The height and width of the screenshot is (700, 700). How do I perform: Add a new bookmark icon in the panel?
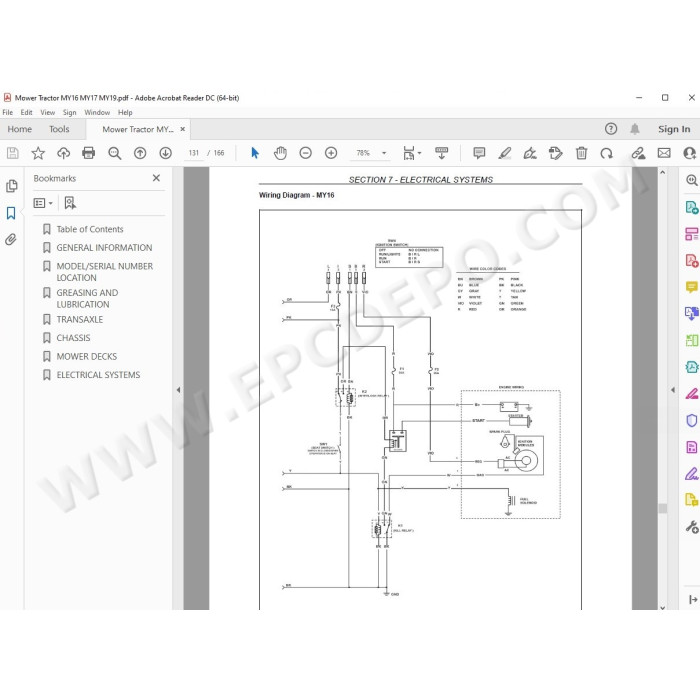pyautogui.click(x=70, y=203)
